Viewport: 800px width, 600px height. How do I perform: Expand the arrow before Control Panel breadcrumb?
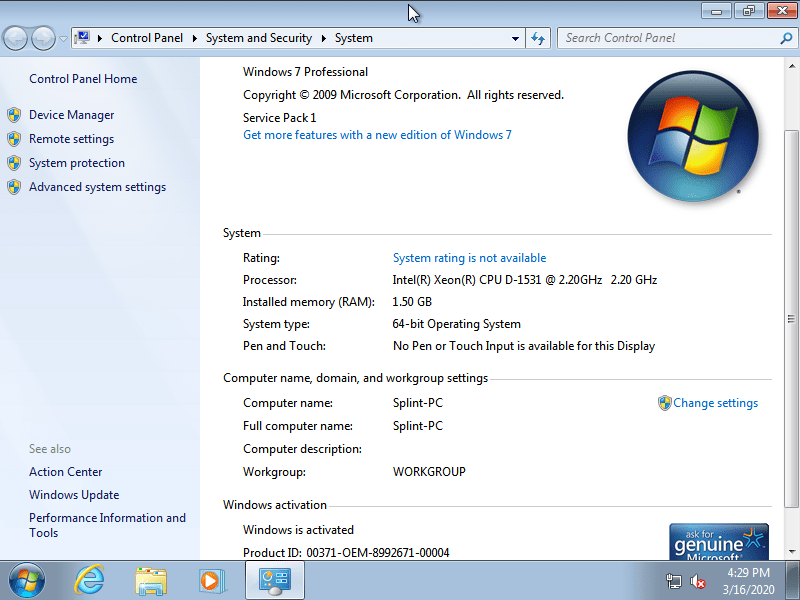pyautogui.click(x=100, y=38)
